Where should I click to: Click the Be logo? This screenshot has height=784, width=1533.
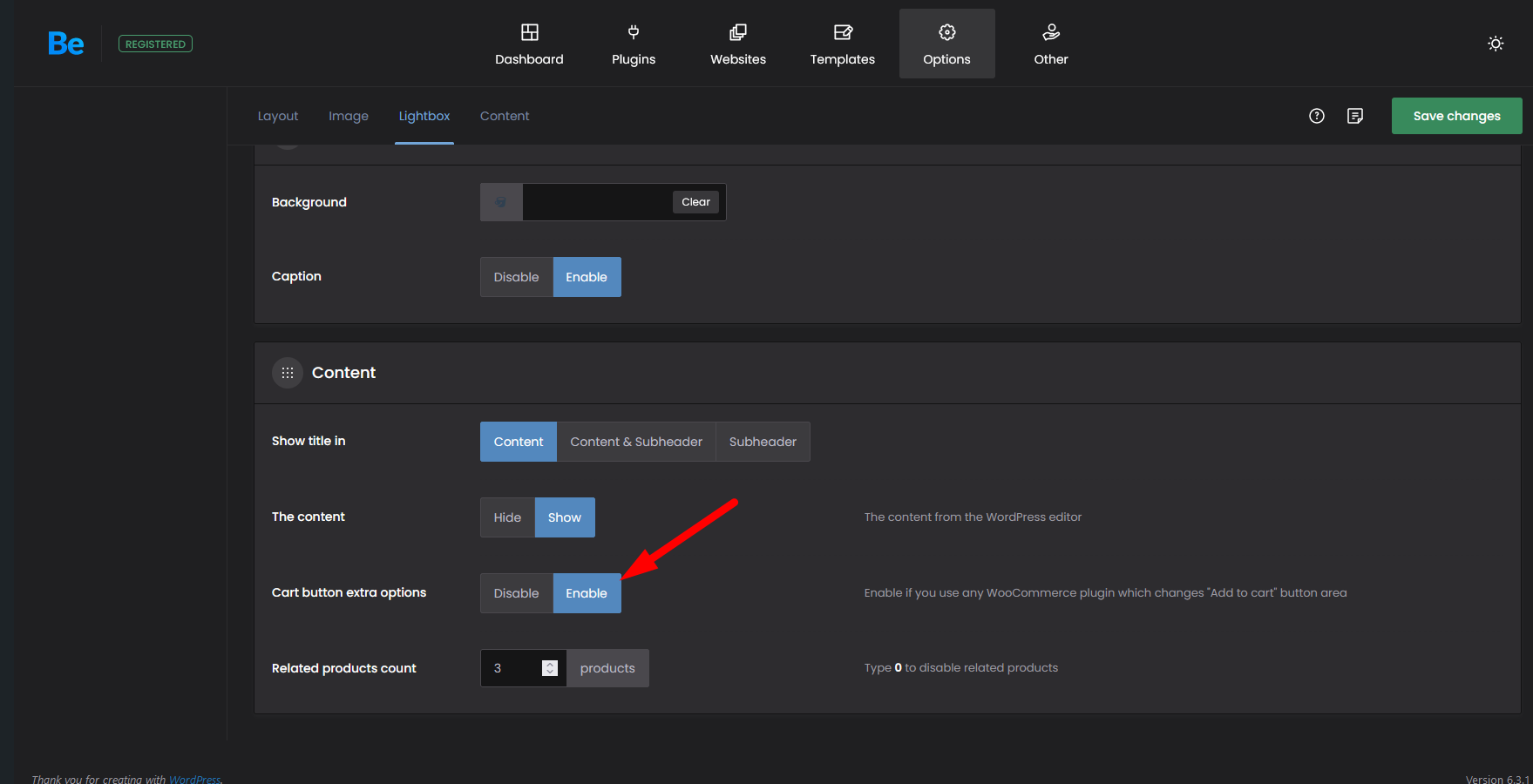(x=66, y=44)
